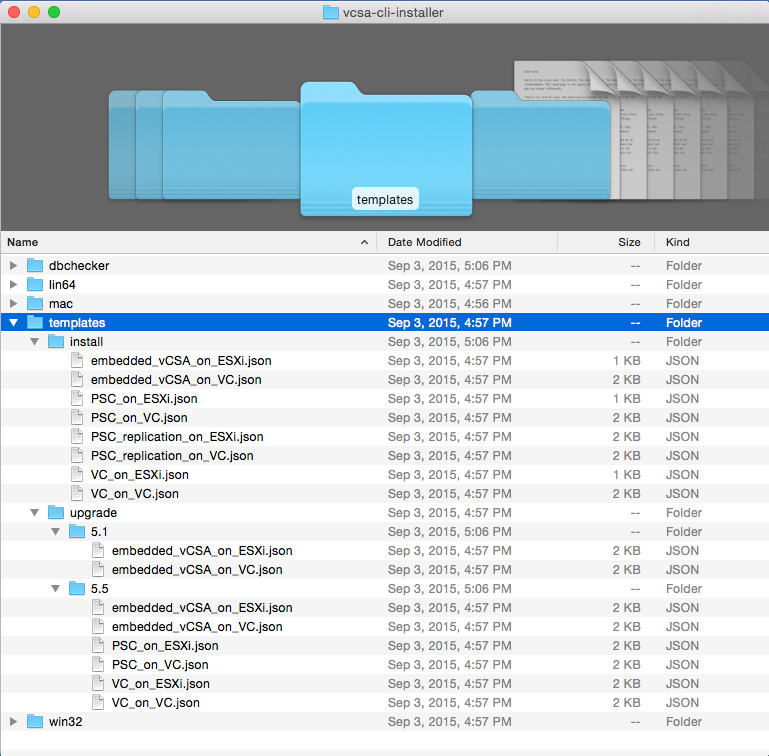
Task: Select embedded_vCSA_on_VC.json under install
Action: click(176, 380)
